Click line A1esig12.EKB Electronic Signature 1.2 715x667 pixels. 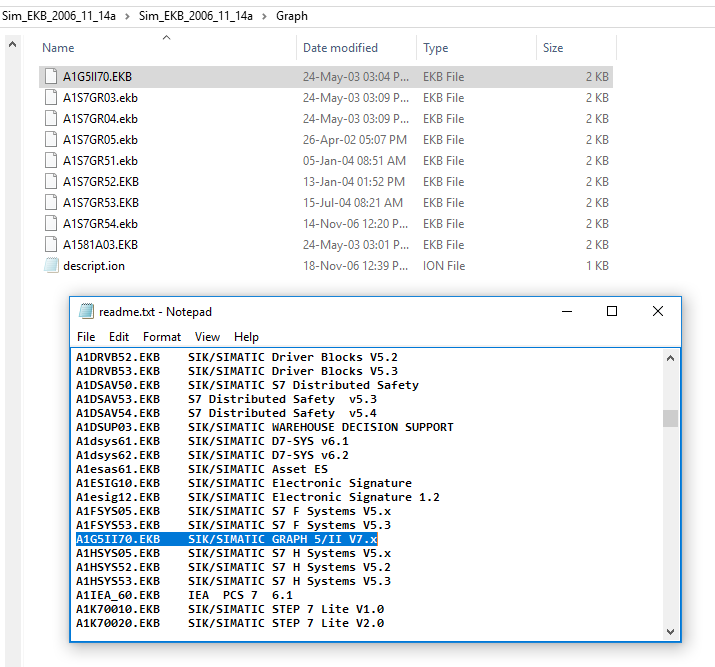258,497
